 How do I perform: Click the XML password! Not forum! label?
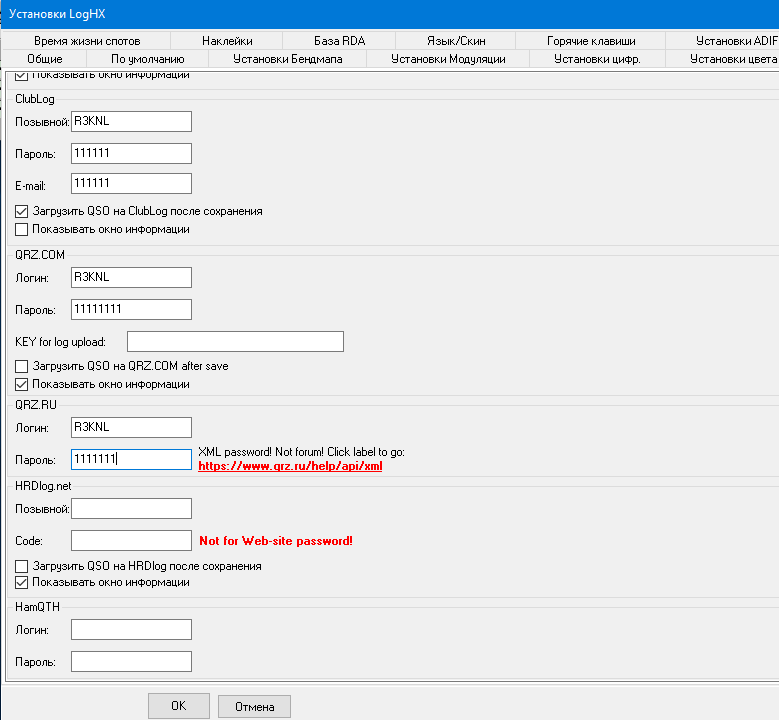point(301,452)
